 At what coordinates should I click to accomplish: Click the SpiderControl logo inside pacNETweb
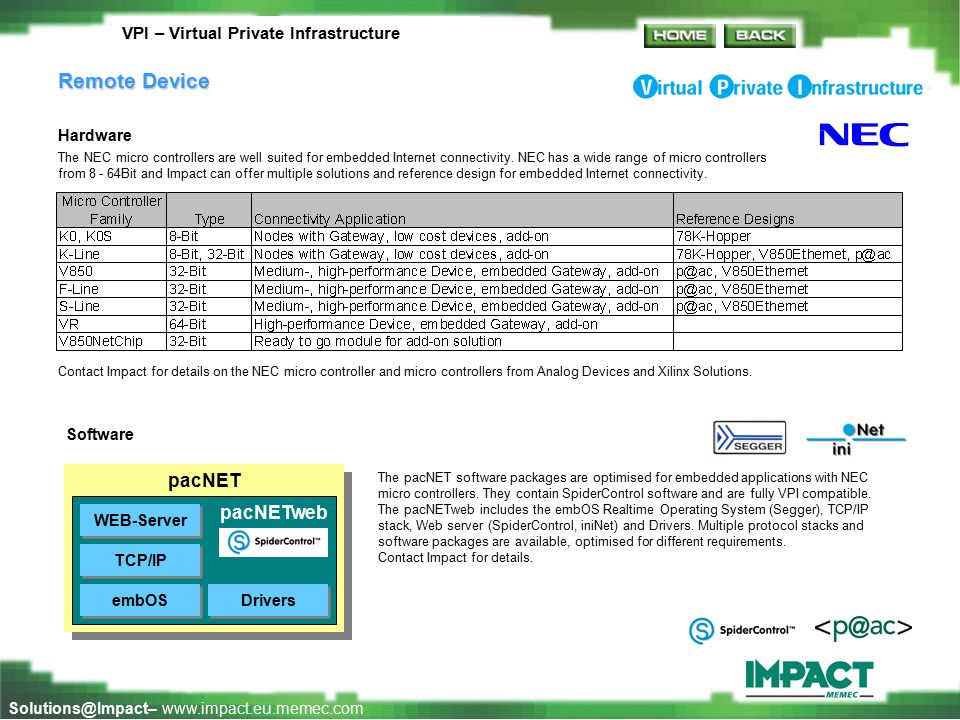click(273, 542)
